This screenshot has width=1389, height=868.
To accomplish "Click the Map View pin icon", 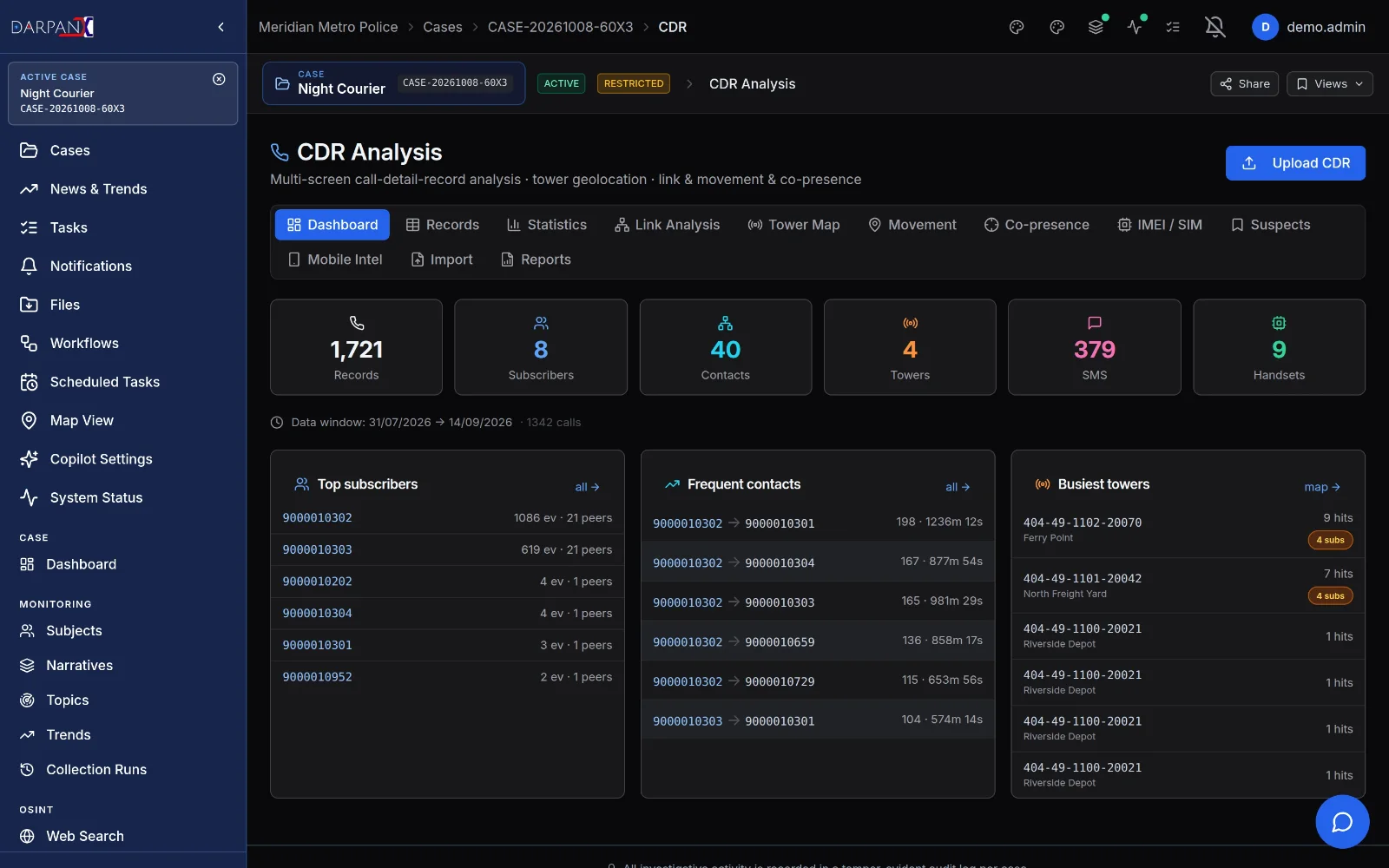I will tap(29, 421).
